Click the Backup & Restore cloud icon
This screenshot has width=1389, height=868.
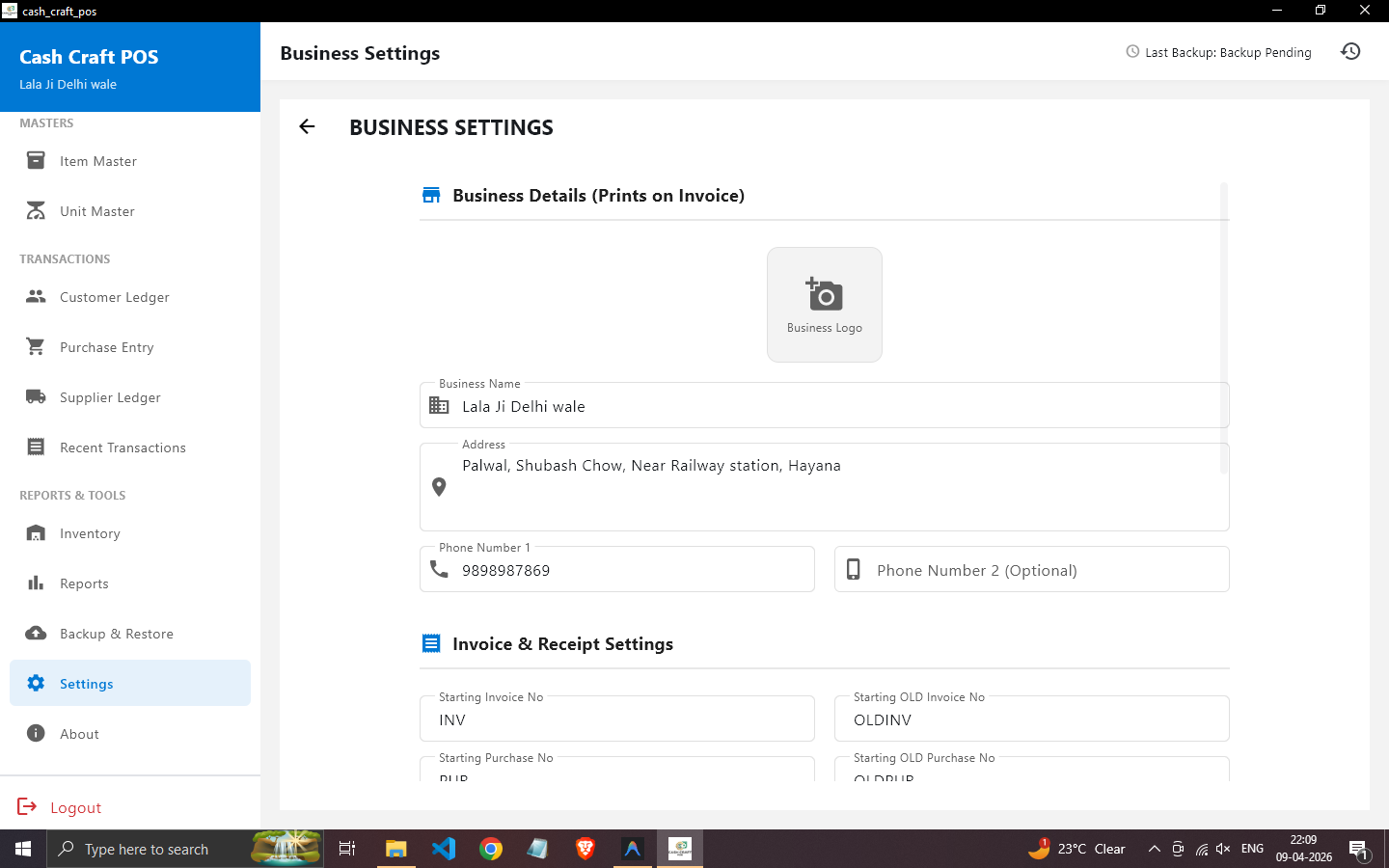point(36,633)
